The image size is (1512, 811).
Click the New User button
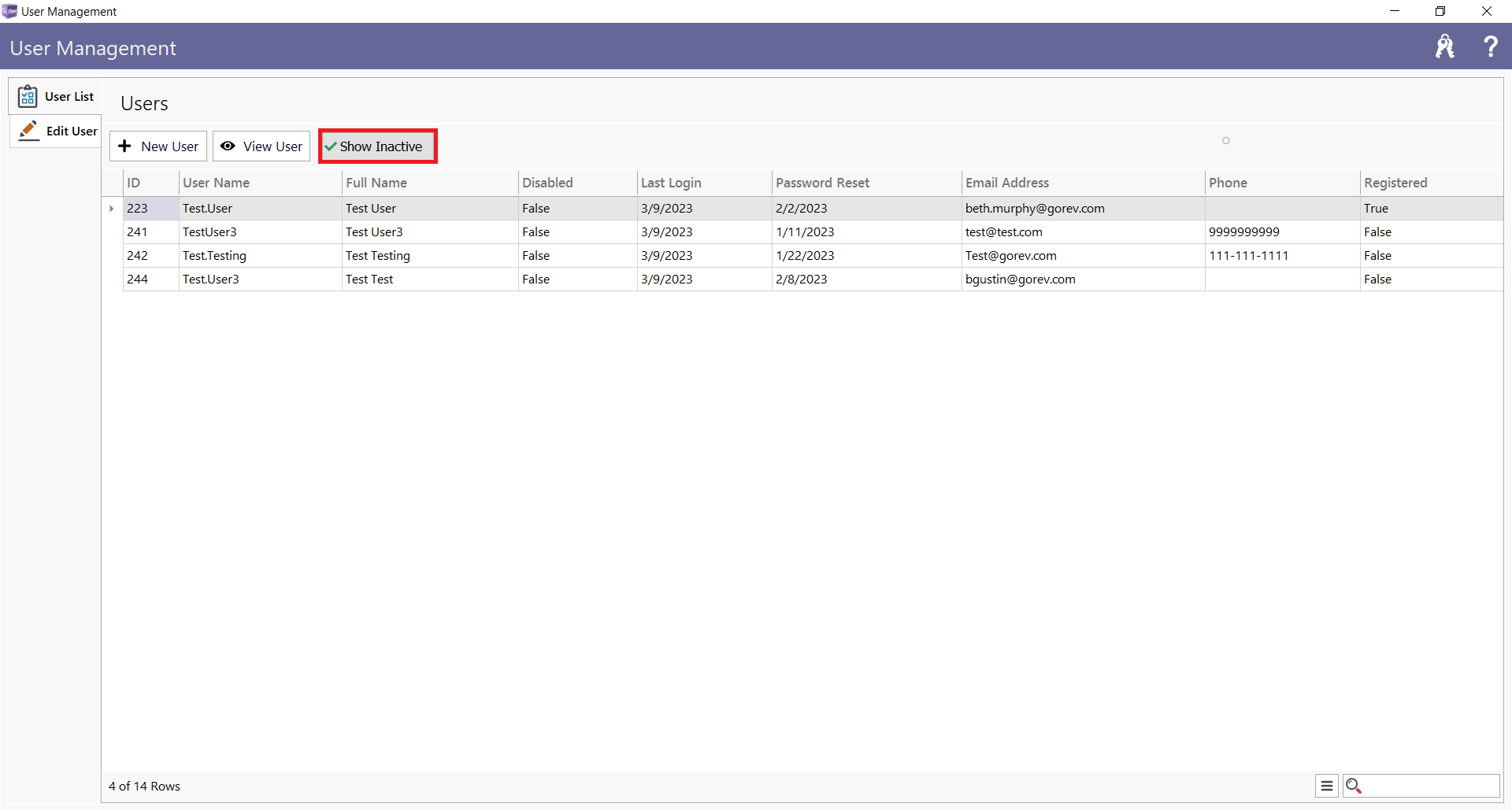158,146
